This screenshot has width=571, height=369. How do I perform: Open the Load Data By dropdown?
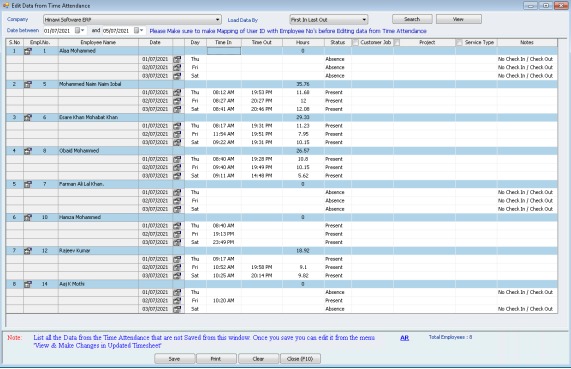[364, 20]
